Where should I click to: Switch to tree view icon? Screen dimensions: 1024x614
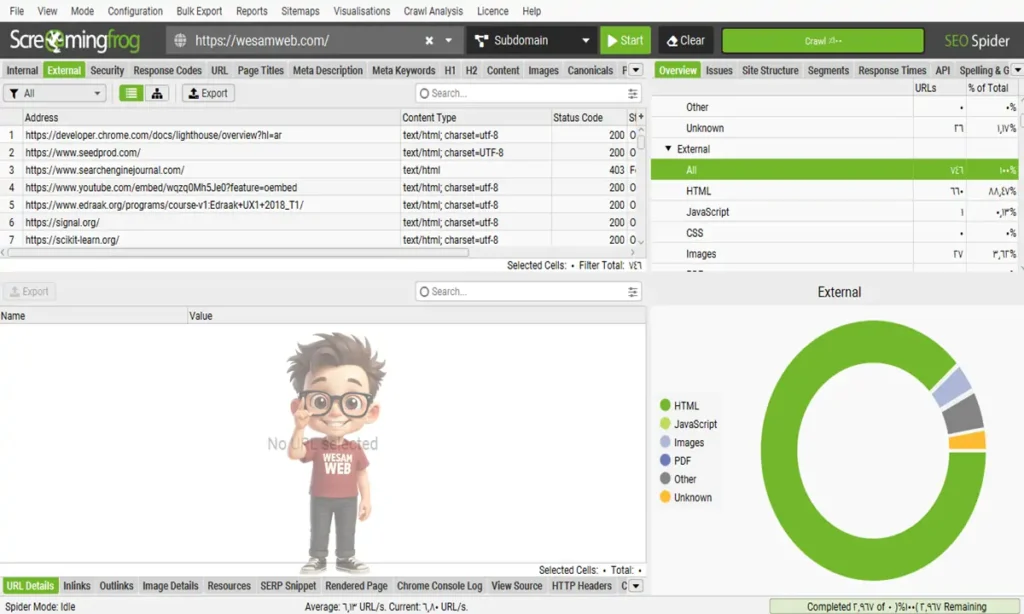click(156, 93)
